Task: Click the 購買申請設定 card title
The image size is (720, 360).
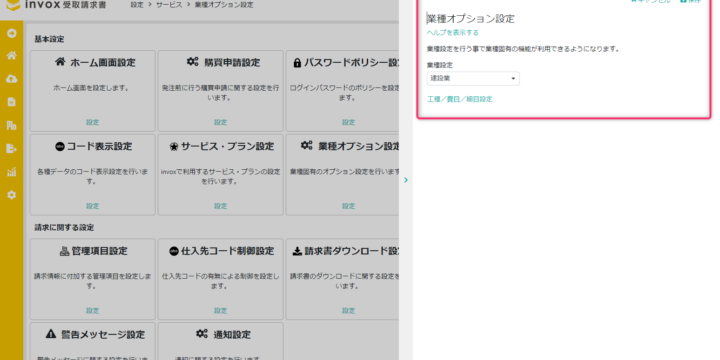Action: click(x=232, y=62)
